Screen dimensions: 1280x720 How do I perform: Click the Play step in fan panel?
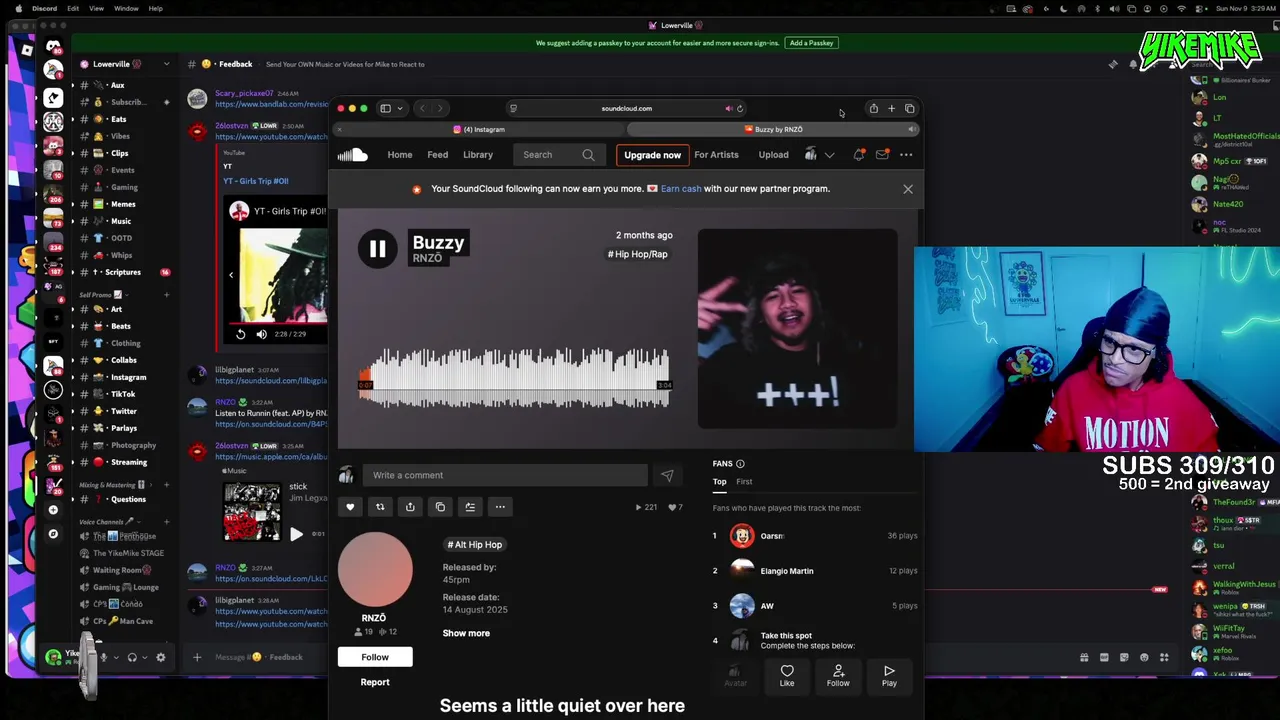889,676
